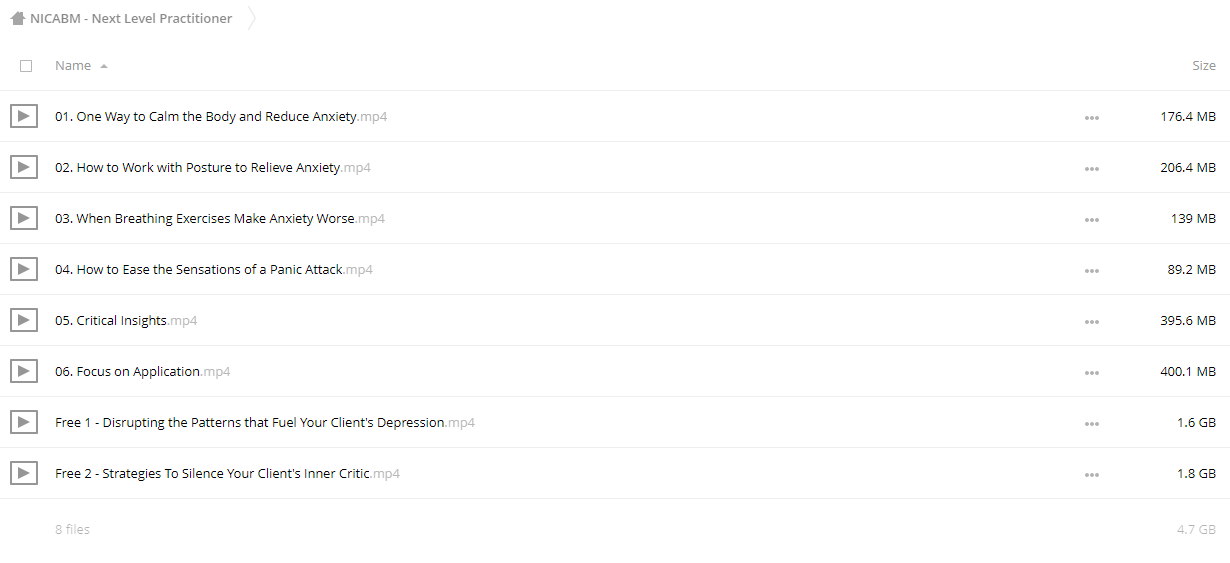Click video icon for Panic Attack file

point(24,269)
